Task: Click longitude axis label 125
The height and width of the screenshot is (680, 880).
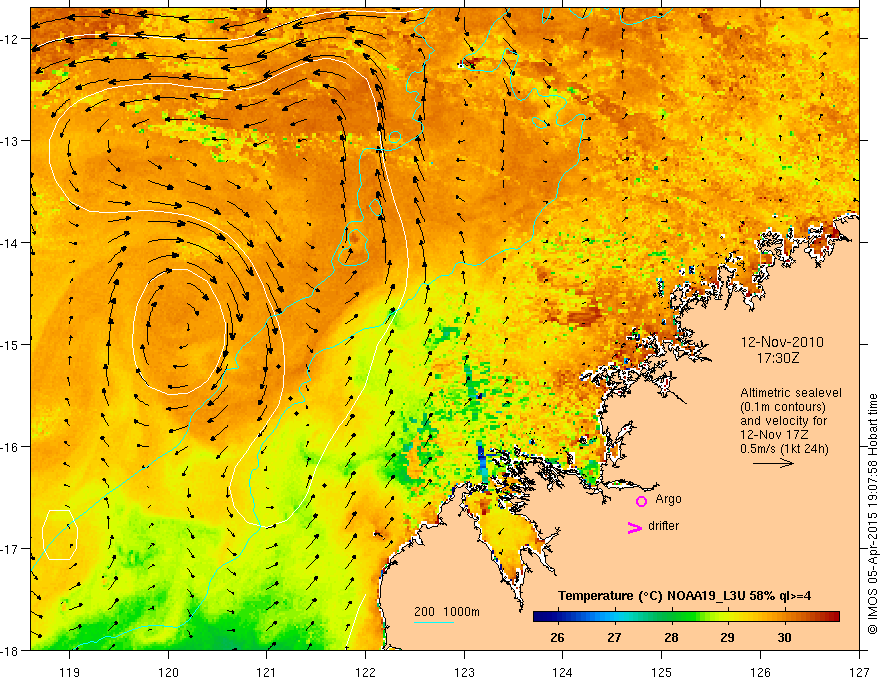Action: [x=662, y=672]
